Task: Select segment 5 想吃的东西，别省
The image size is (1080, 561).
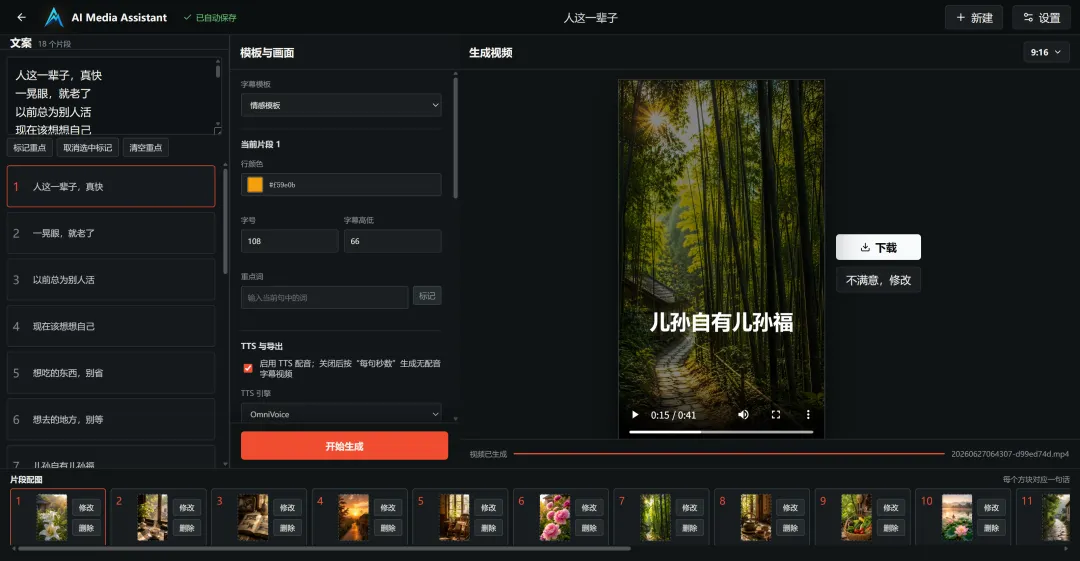Action: [x=111, y=373]
